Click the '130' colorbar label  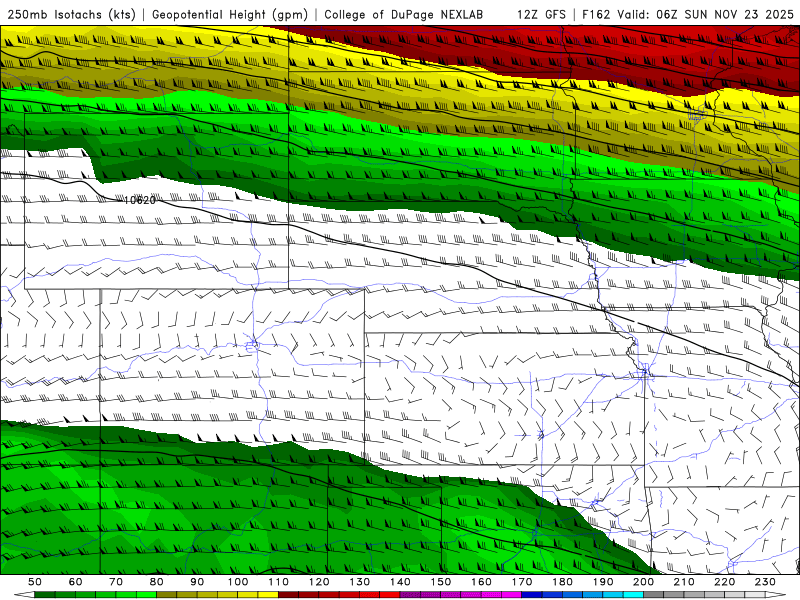pos(360,582)
